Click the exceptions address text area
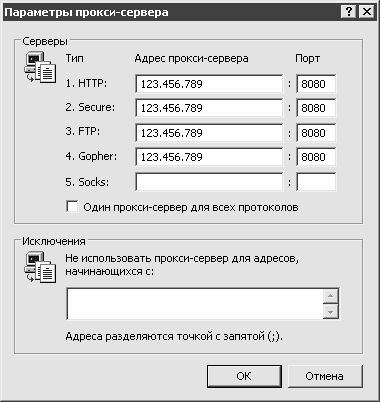 195,304
